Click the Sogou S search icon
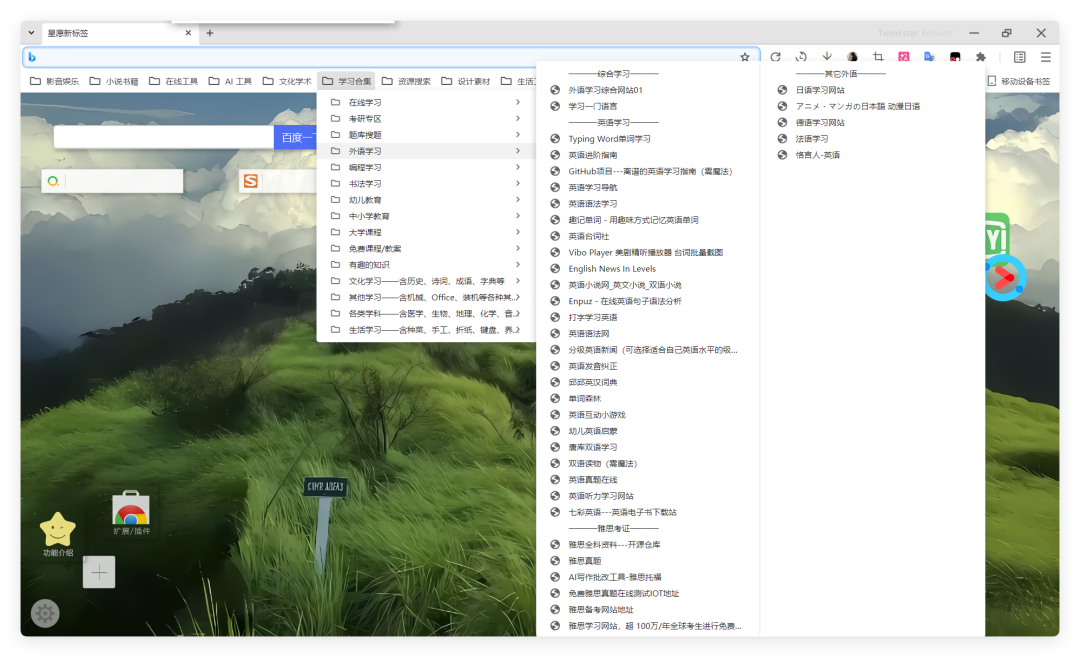Viewport: 1080px width, 657px height. coord(251,181)
